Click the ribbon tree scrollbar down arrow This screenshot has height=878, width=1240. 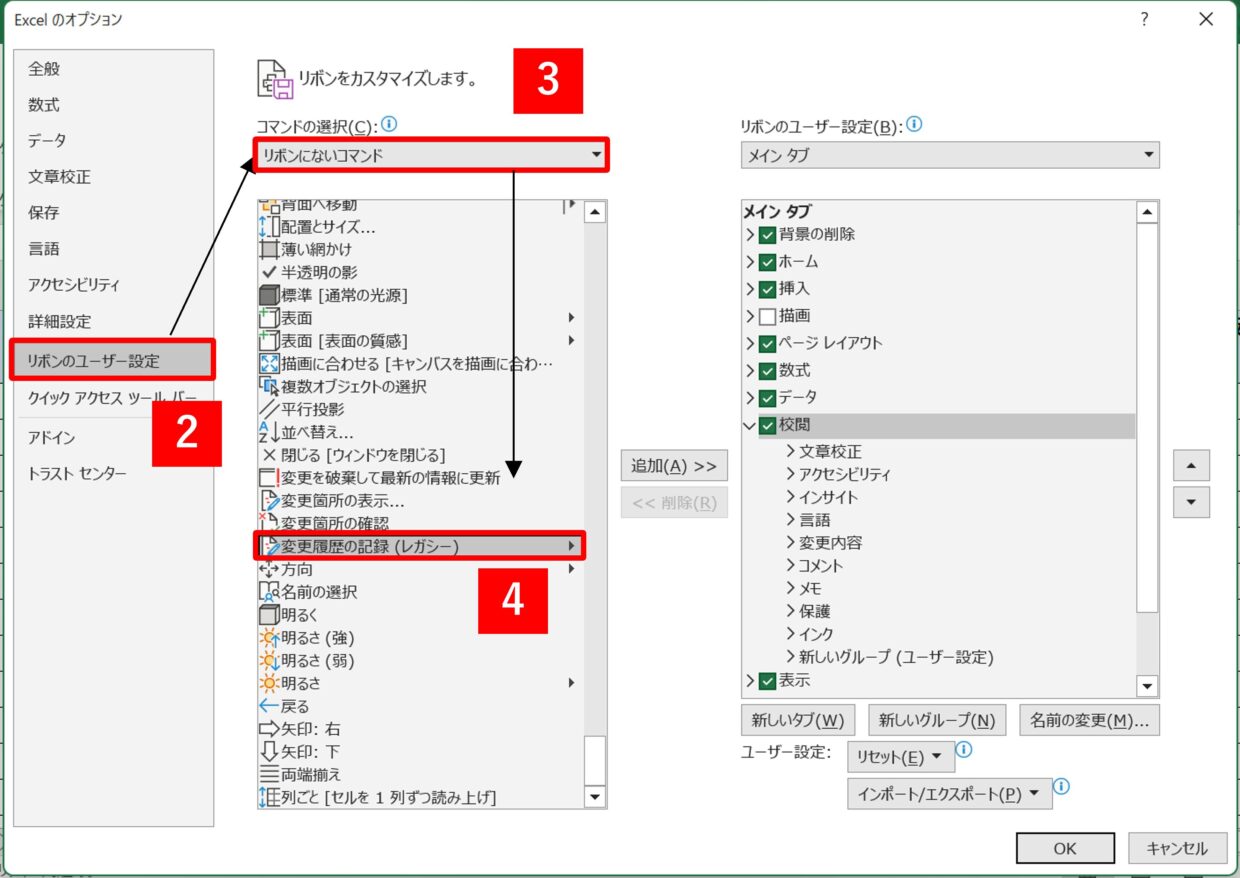tap(1148, 687)
